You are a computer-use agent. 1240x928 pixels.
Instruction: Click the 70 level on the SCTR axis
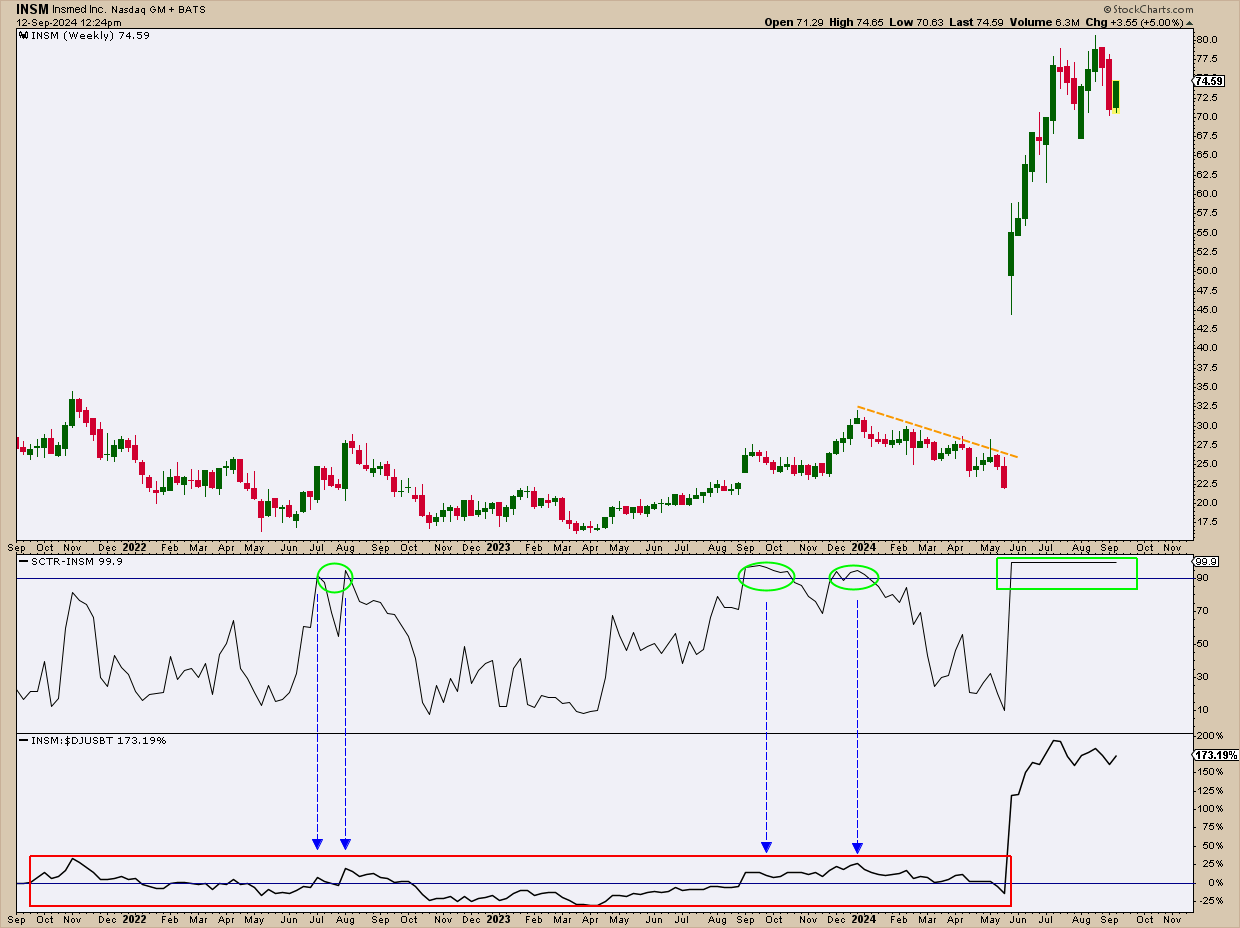tap(1202, 611)
